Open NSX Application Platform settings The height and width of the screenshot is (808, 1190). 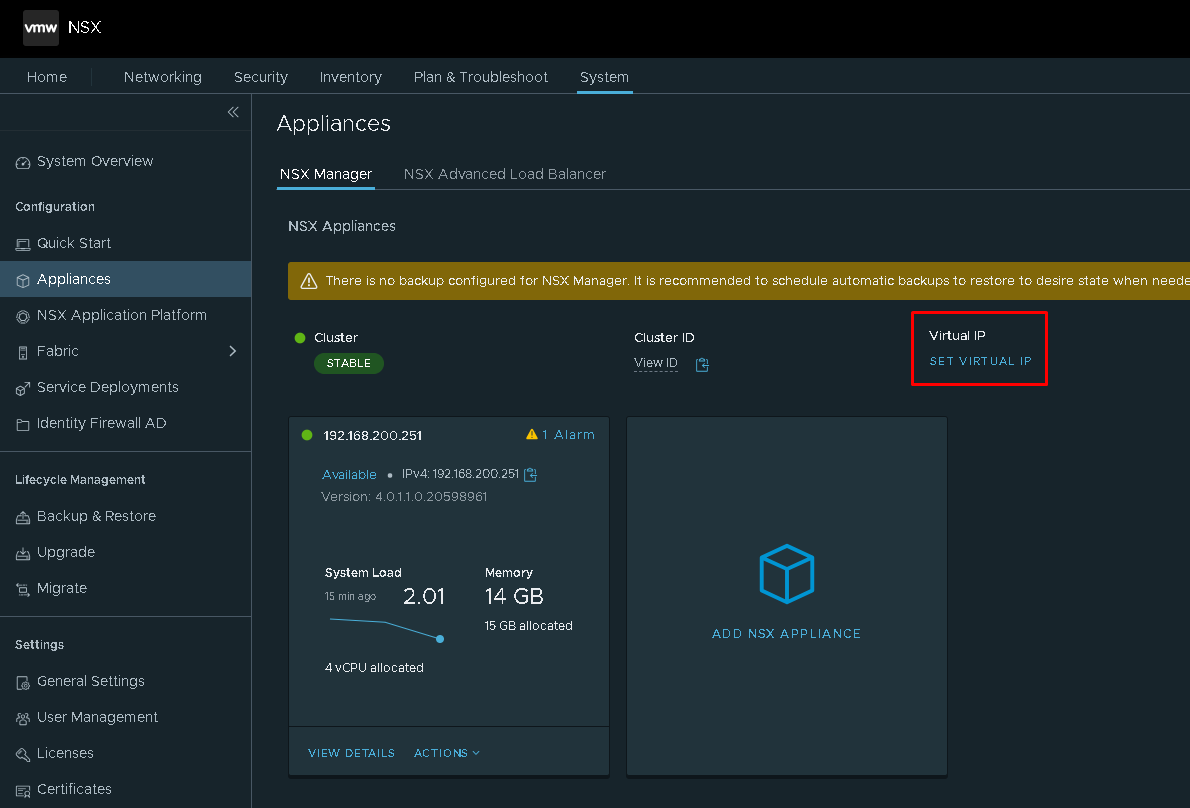click(120, 315)
